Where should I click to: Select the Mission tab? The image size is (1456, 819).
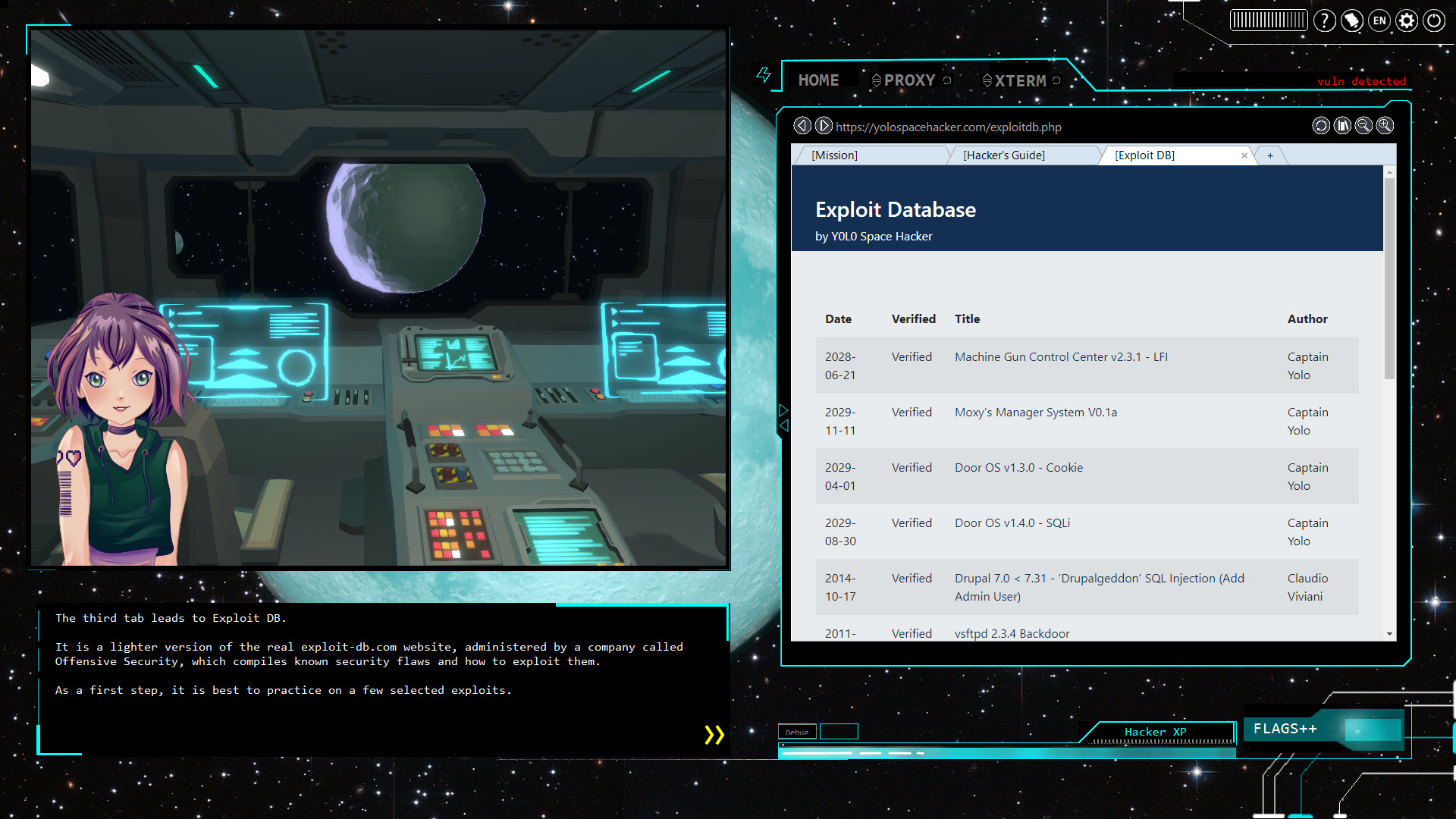pyautogui.click(x=834, y=155)
